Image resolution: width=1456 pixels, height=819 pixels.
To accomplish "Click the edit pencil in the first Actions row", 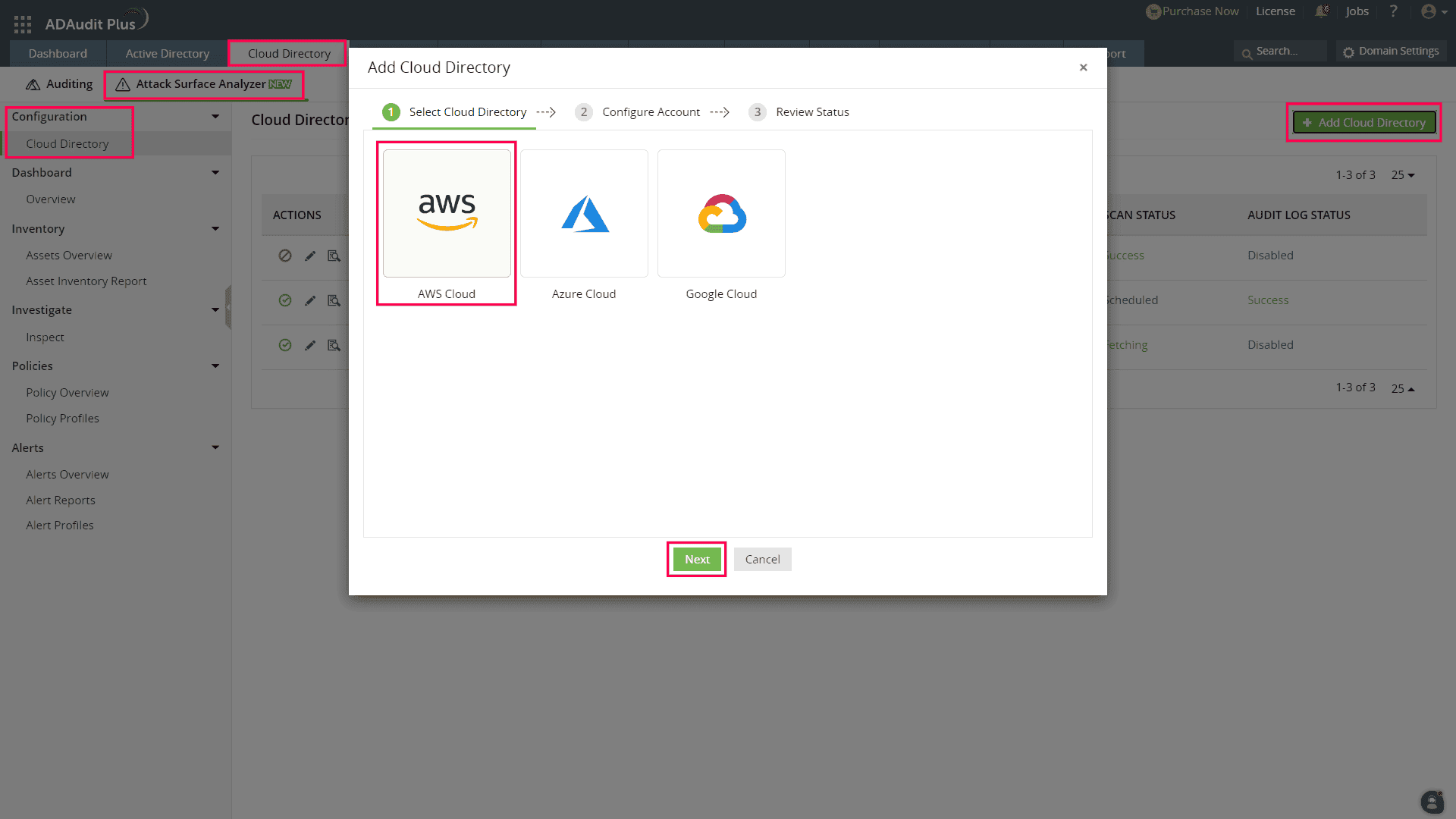I will (x=309, y=256).
